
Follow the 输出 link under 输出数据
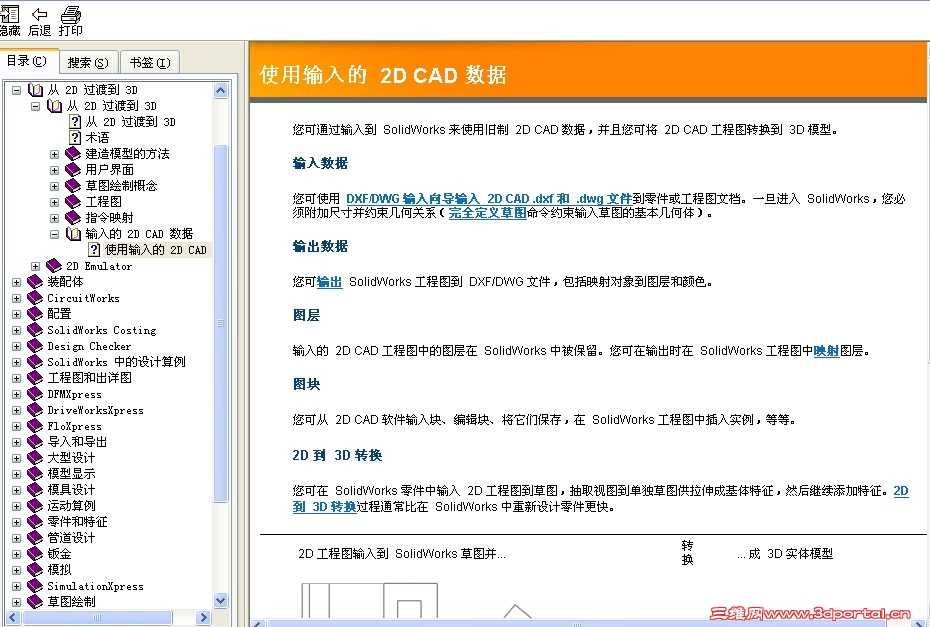(x=329, y=282)
